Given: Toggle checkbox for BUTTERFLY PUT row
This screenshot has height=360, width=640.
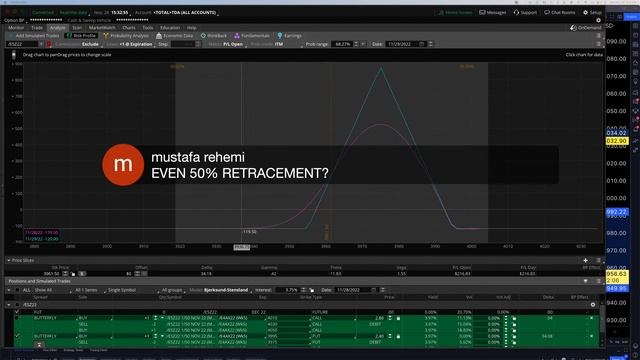Looking at the screenshot, I should [x=17, y=336].
